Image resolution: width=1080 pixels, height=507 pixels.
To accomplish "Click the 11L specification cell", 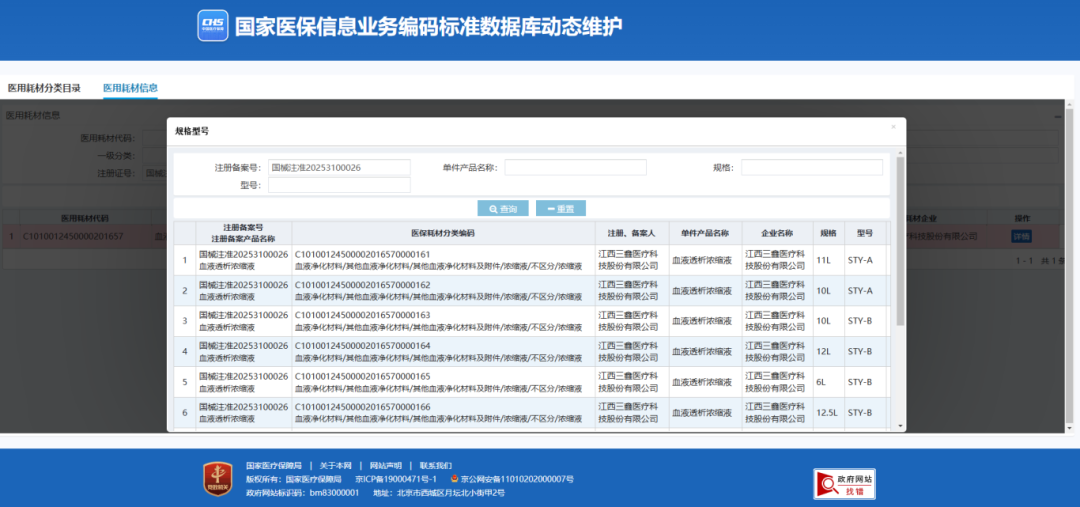I will (x=829, y=260).
